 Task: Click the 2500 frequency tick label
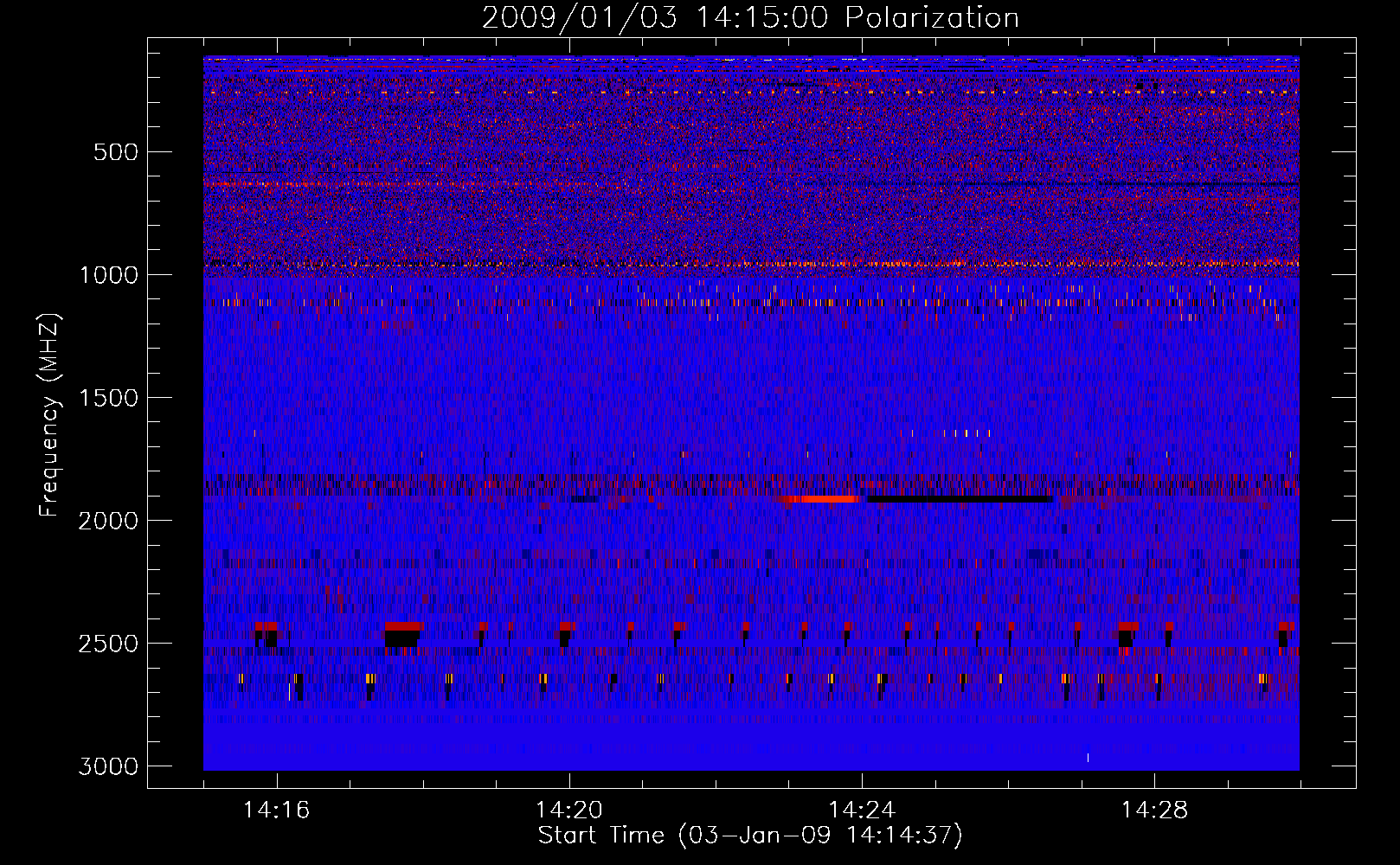click(x=109, y=644)
